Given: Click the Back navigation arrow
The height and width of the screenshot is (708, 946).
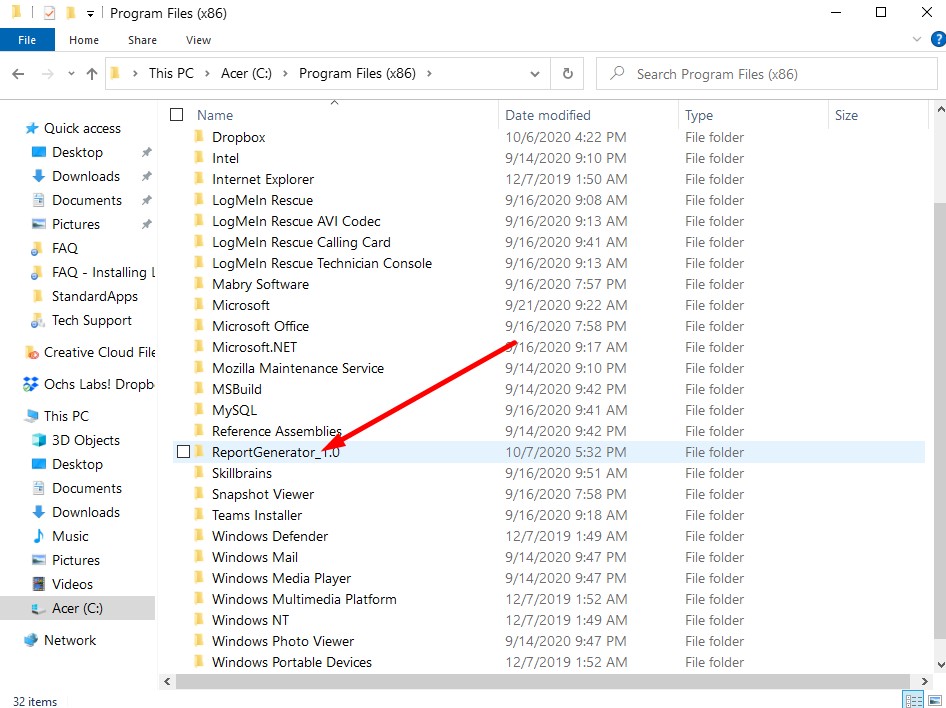Looking at the screenshot, I should click(x=18, y=74).
